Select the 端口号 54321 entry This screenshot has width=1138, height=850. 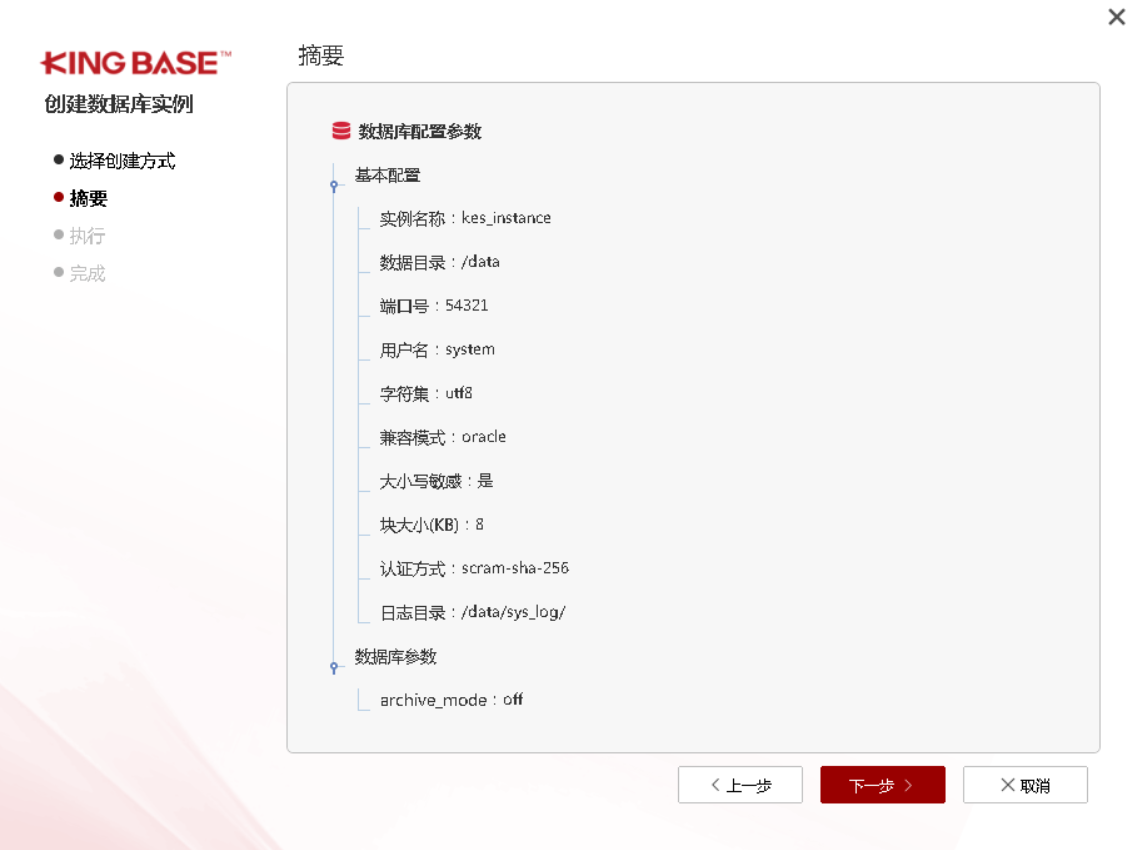(x=434, y=306)
